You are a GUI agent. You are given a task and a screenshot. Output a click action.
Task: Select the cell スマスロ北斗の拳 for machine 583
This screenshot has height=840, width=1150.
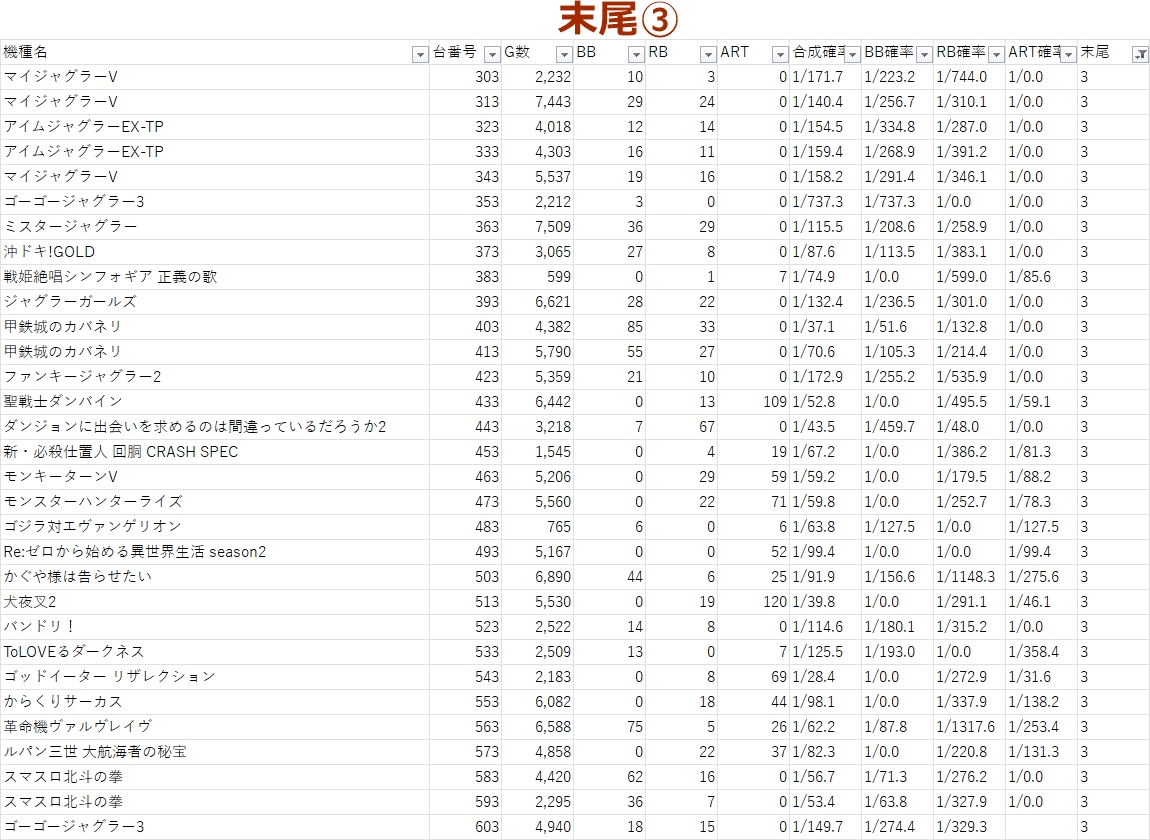(x=215, y=776)
